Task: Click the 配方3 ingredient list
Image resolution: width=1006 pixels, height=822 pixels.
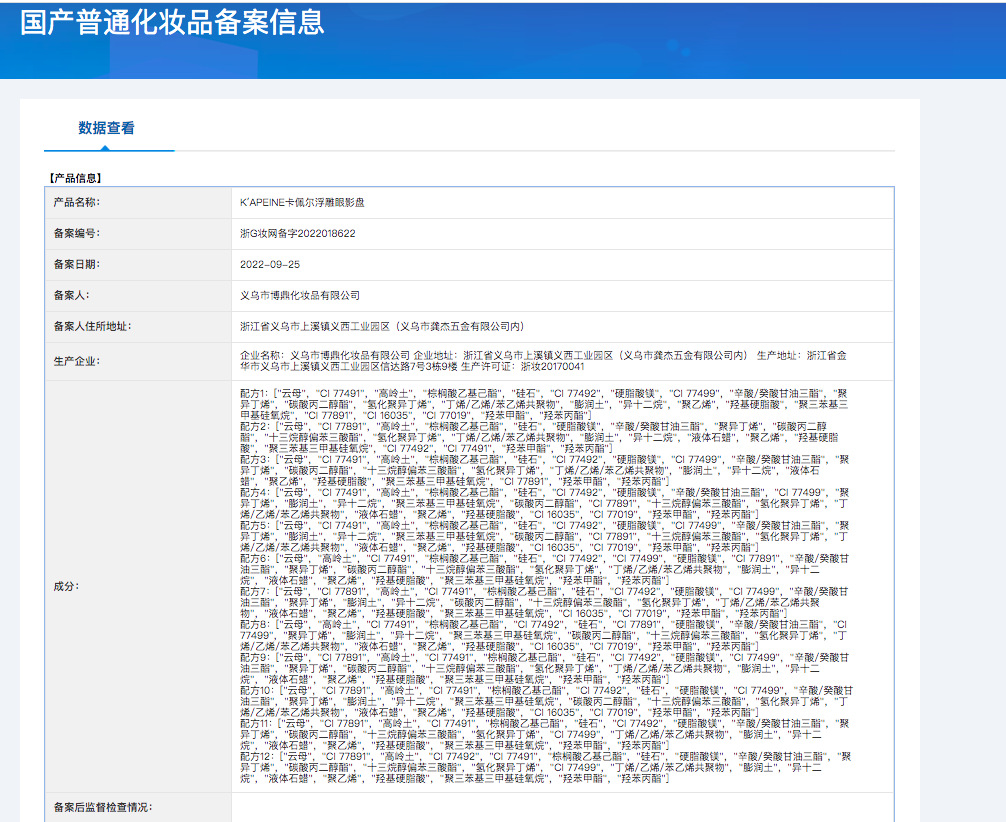Action: click(545, 470)
